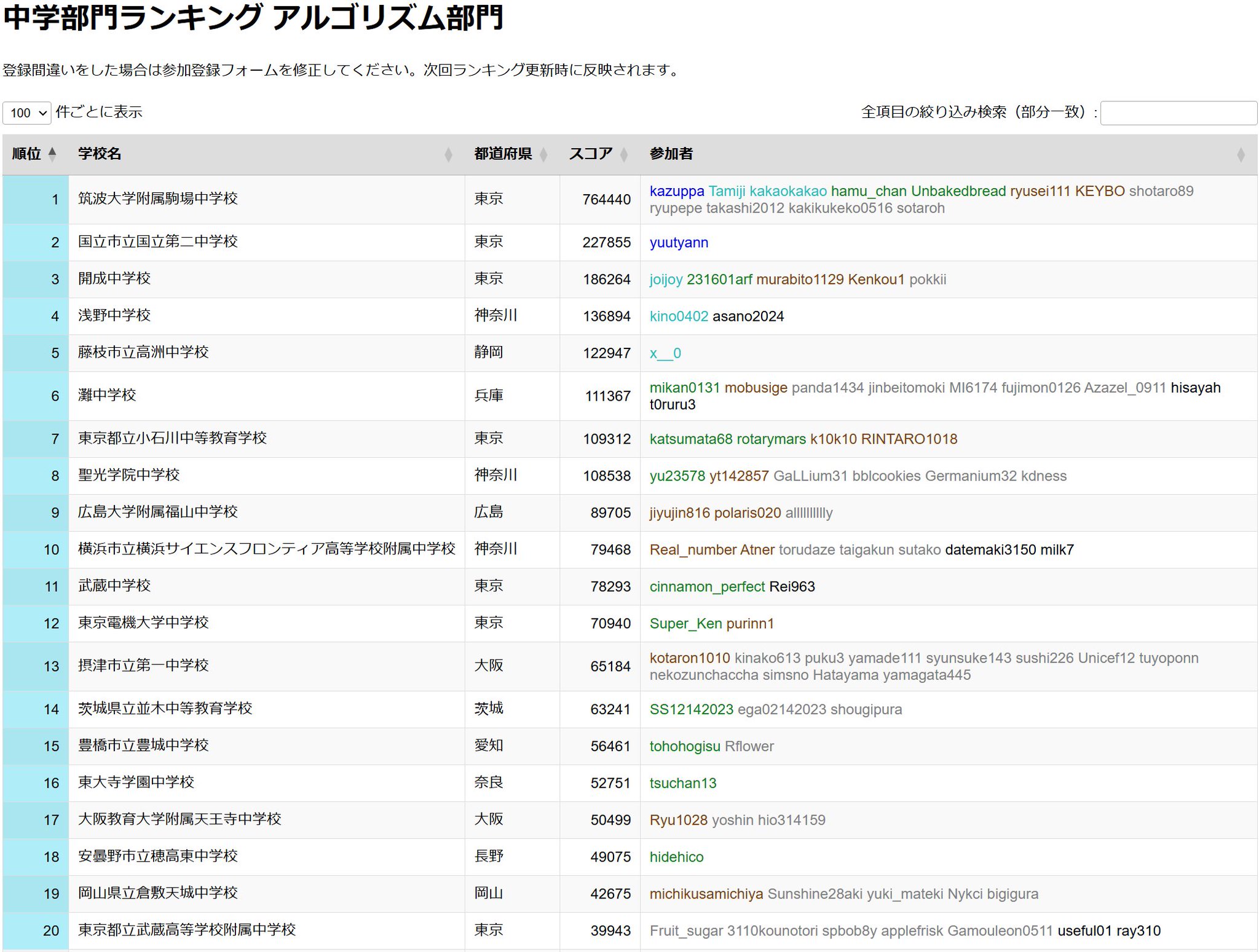Screen dimensions: 1259x952
Task: Open kotaron1010 participant link
Action: pos(690,658)
